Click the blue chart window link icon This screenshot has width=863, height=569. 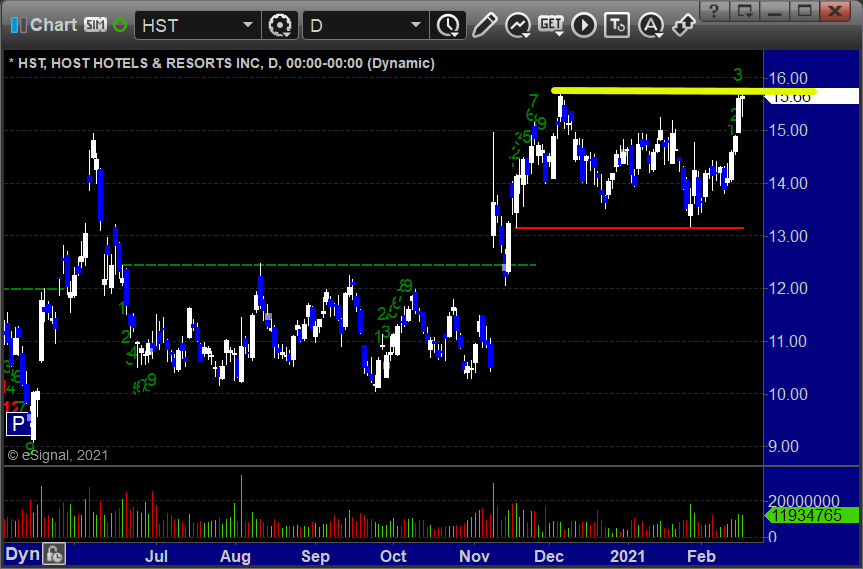click(x=18, y=25)
